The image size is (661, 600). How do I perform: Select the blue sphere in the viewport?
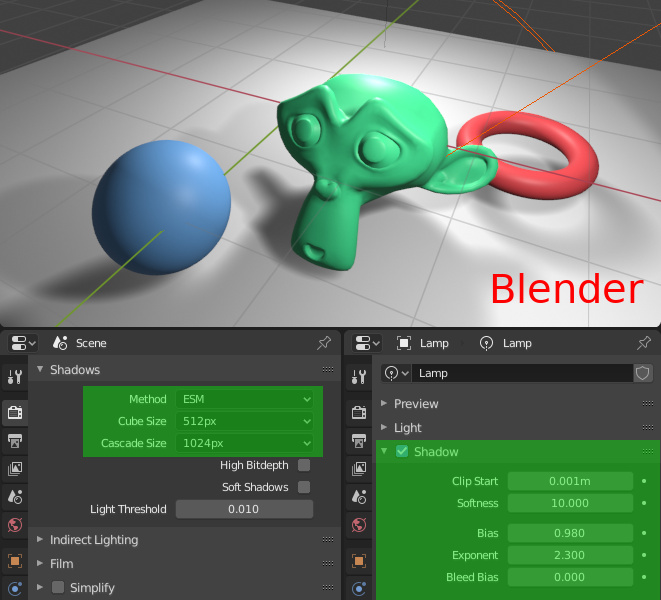click(x=161, y=207)
